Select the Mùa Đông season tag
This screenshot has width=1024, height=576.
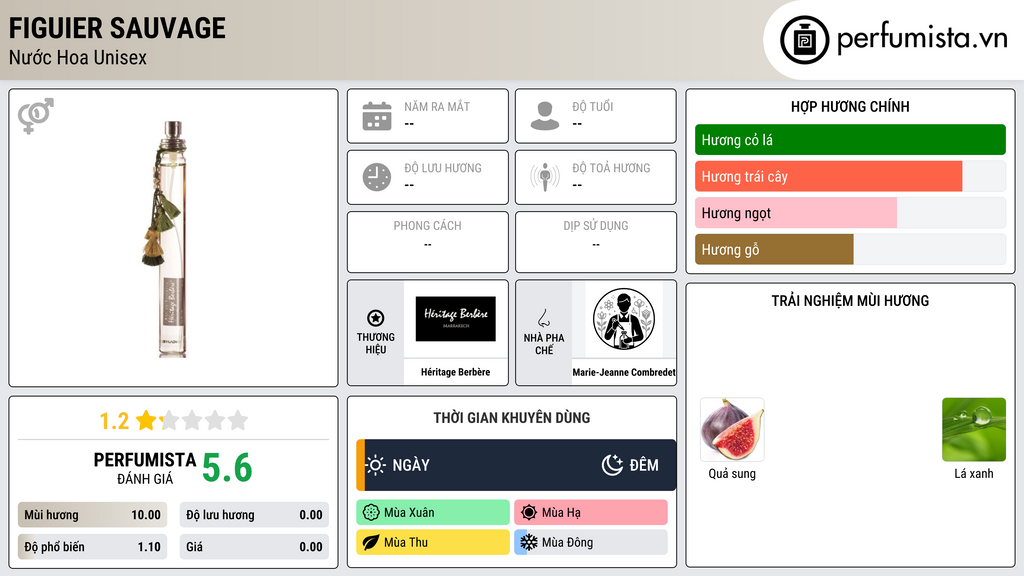pyautogui.click(x=591, y=542)
